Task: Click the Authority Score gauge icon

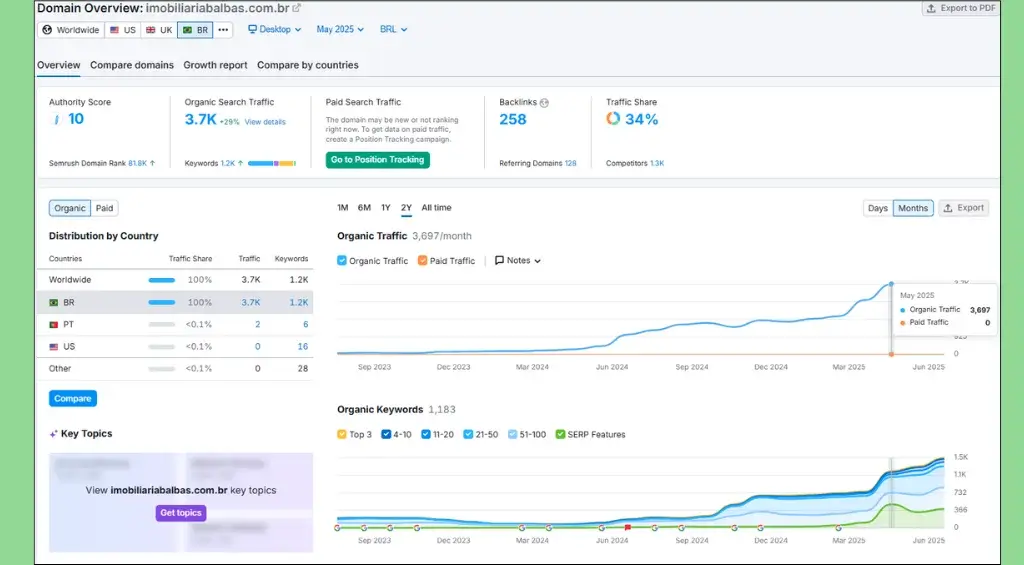Action: pyautogui.click(x=56, y=119)
